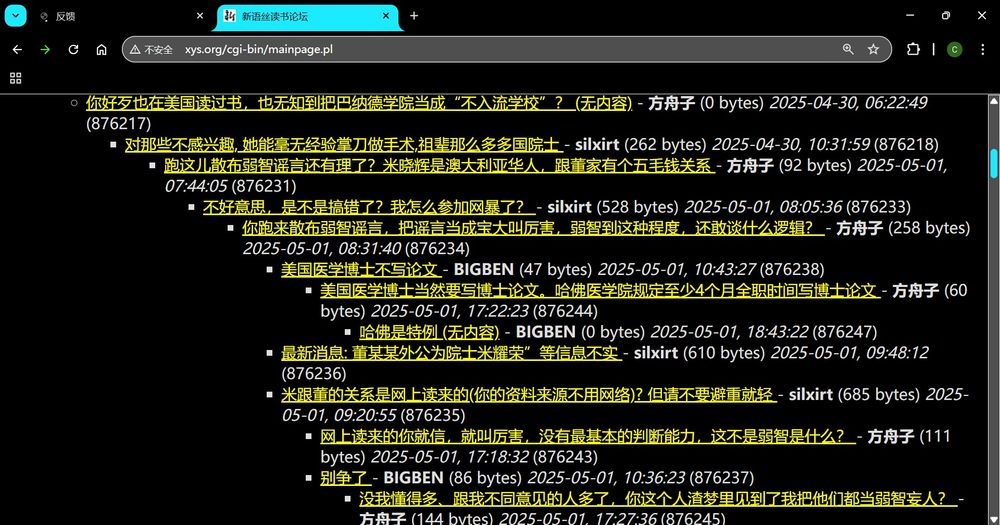Open post 别争了 by BIGBEN
The image size is (1000, 525).
click(346, 478)
